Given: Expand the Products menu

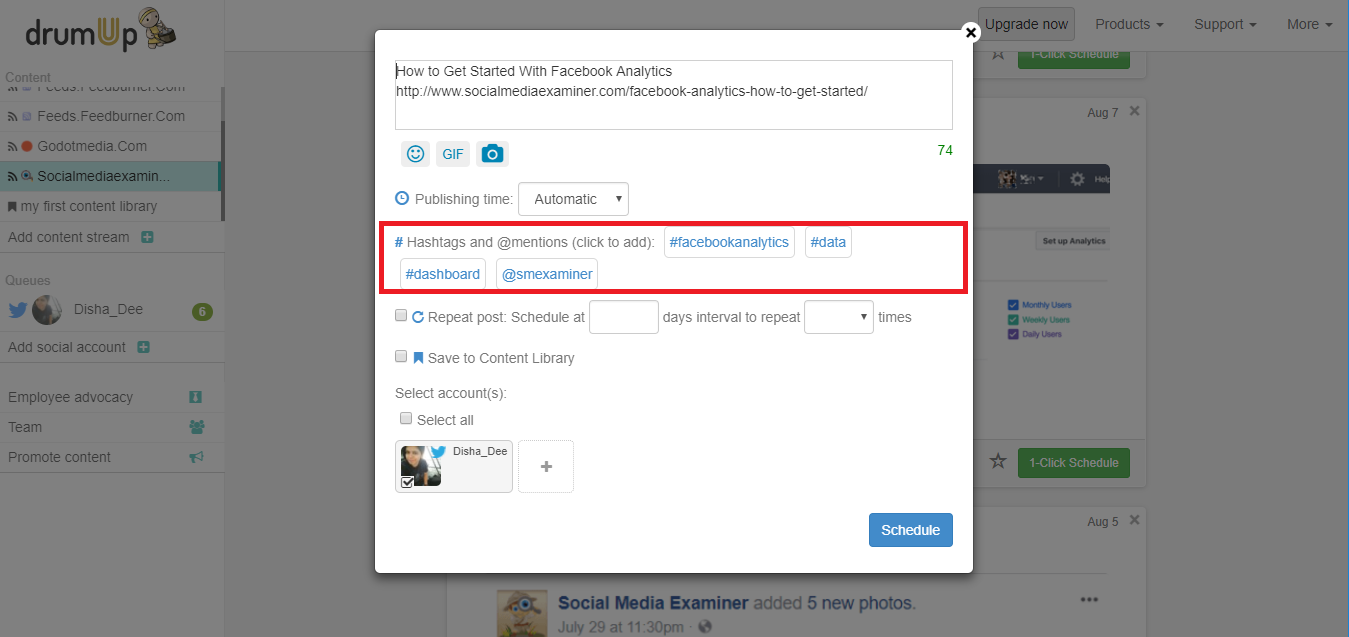Looking at the screenshot, I should (1129, 24).
